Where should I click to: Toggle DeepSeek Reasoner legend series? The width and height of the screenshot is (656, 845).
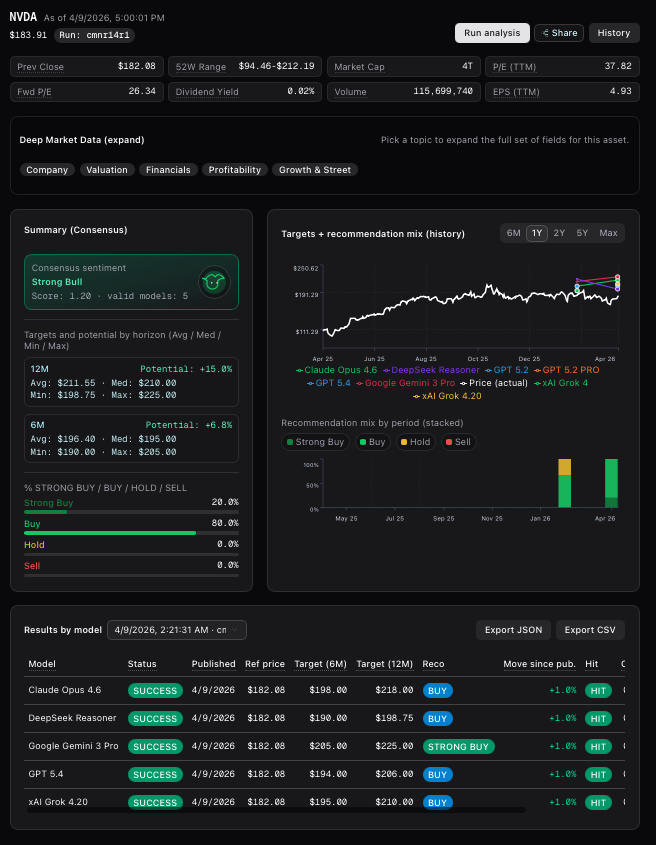[431, 370]
